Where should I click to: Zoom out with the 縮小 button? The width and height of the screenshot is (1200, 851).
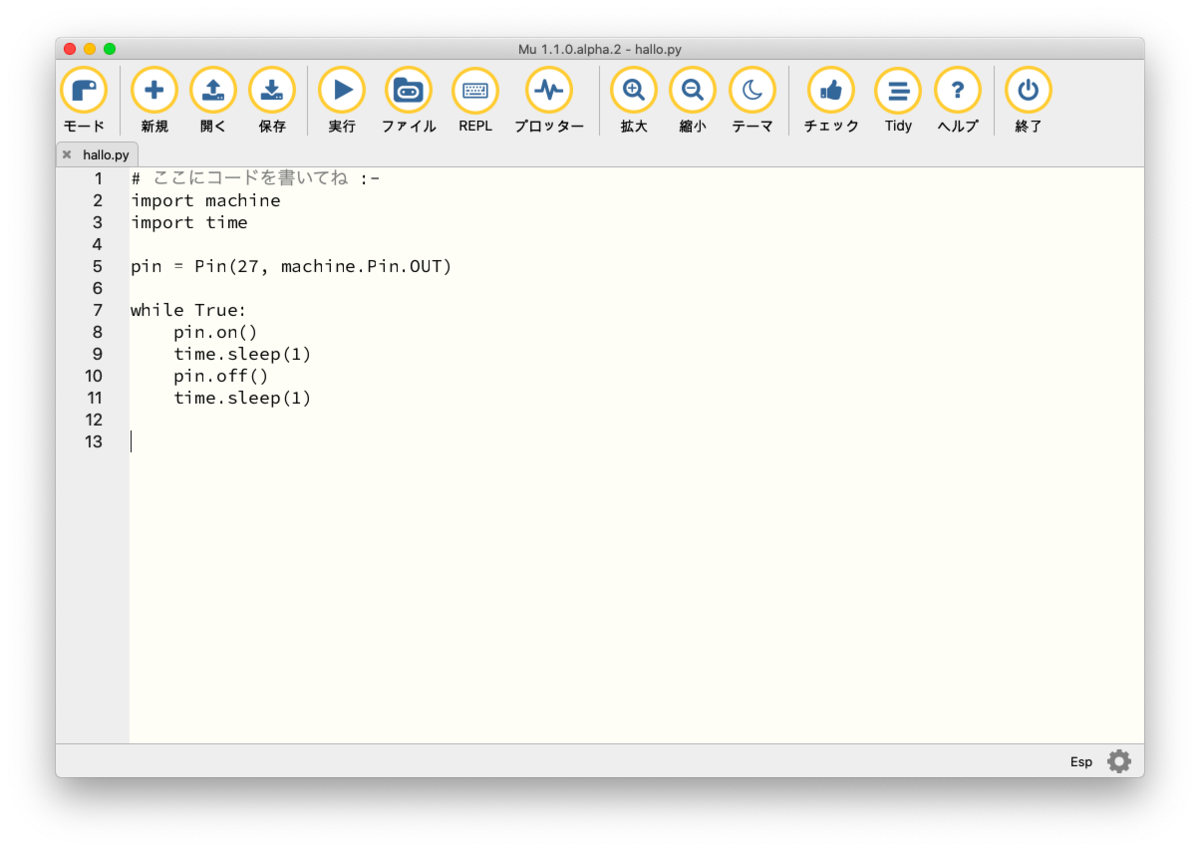click(692, 101)
